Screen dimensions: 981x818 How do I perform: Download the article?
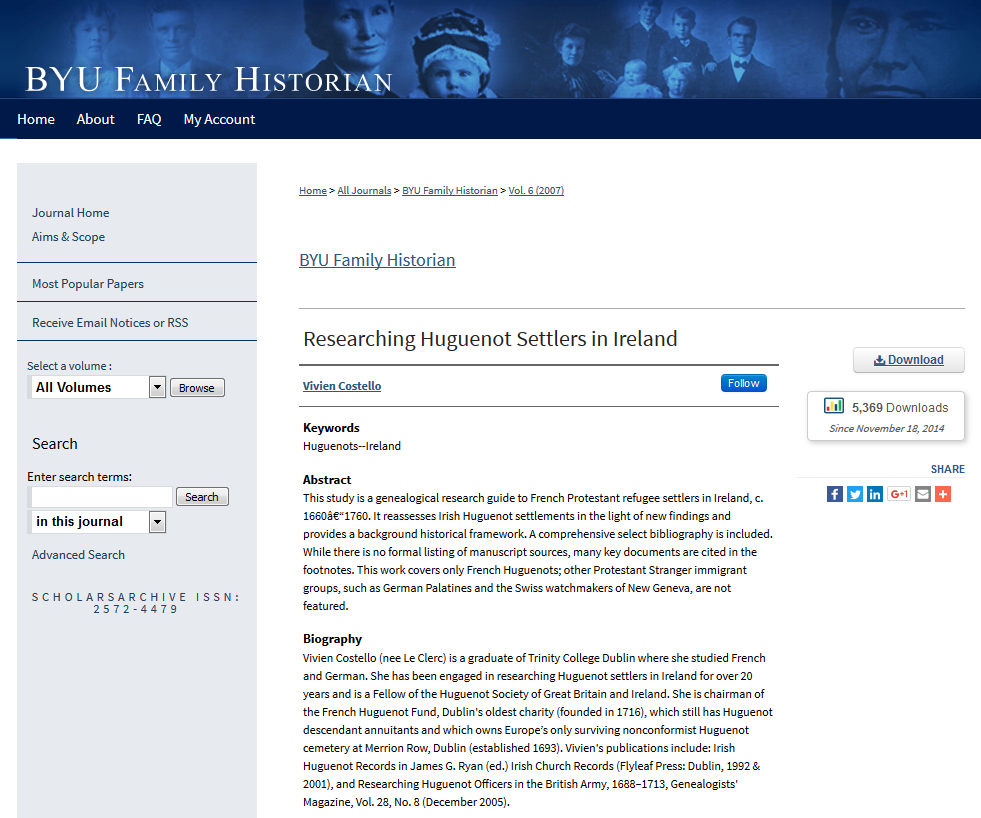908,360
